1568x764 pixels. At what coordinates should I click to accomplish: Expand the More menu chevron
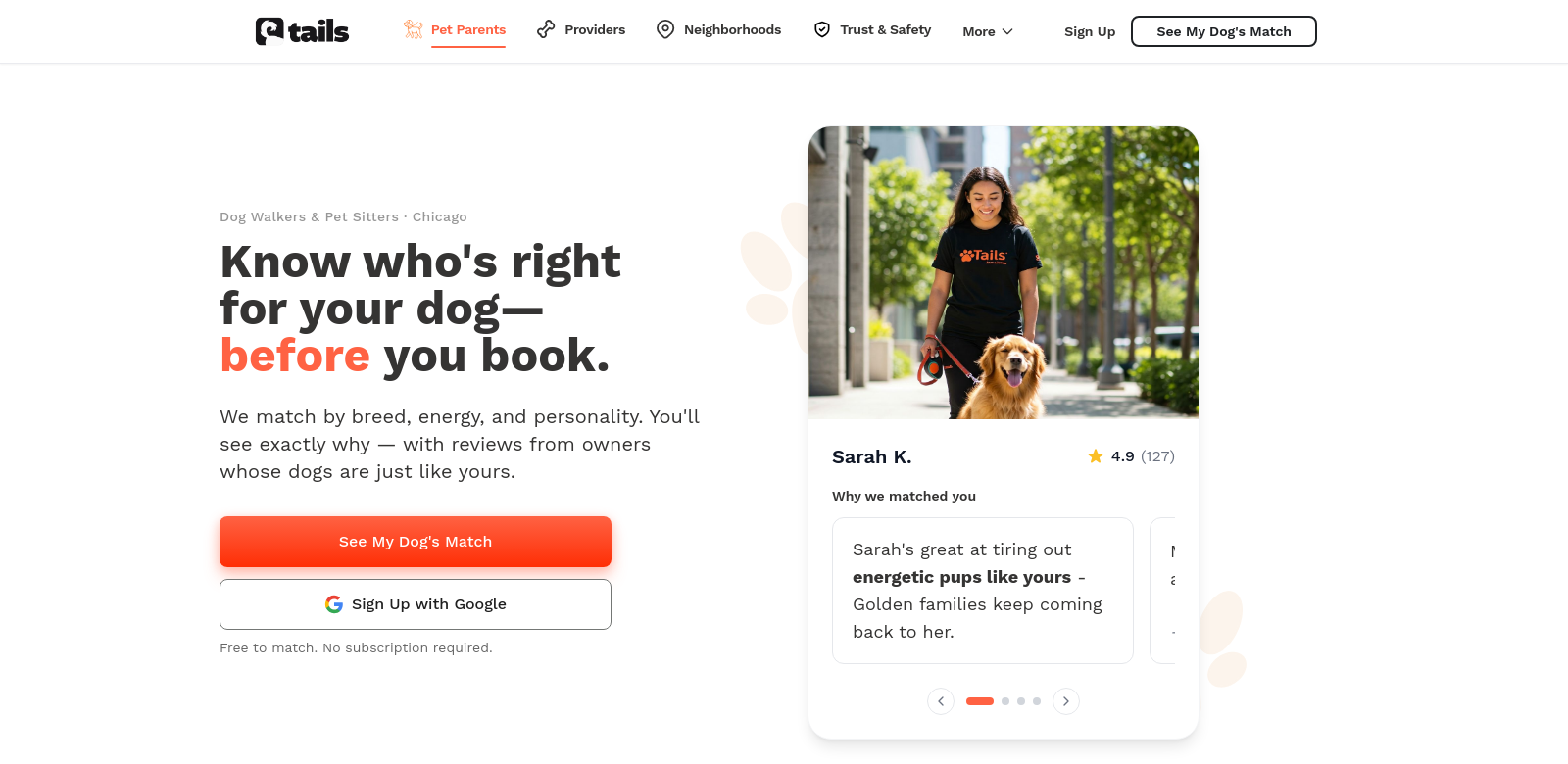(1007, 31)
